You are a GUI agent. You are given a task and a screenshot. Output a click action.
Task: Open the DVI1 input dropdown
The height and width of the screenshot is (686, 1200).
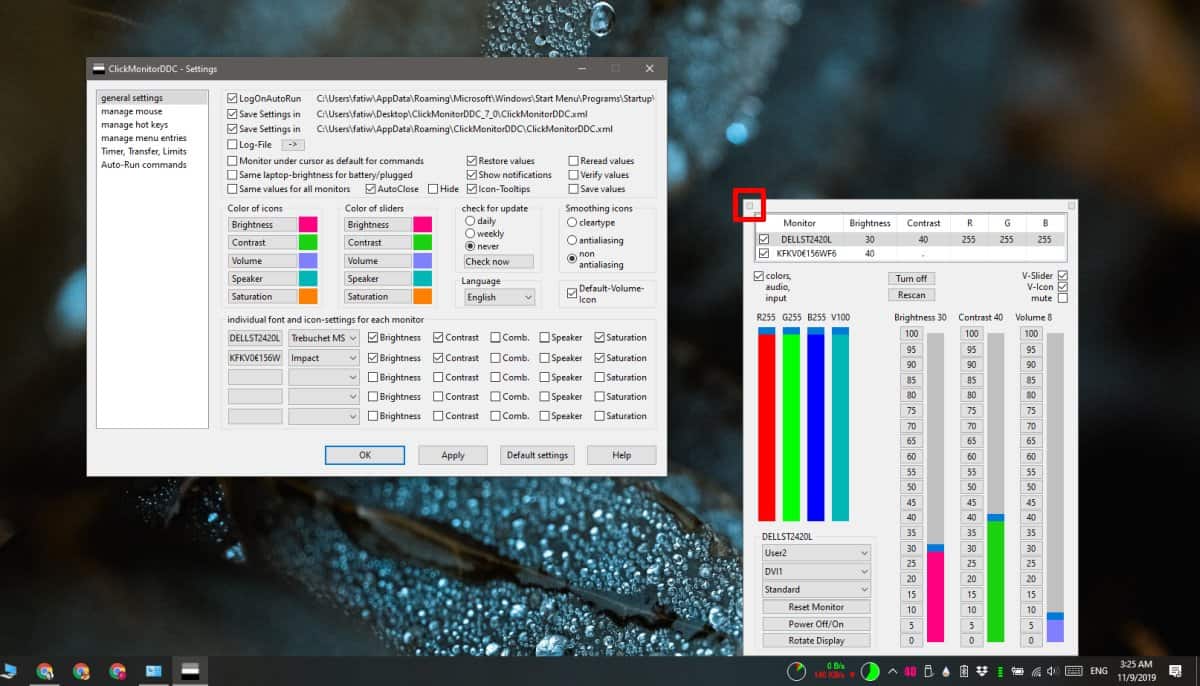(x=816, y=570)
